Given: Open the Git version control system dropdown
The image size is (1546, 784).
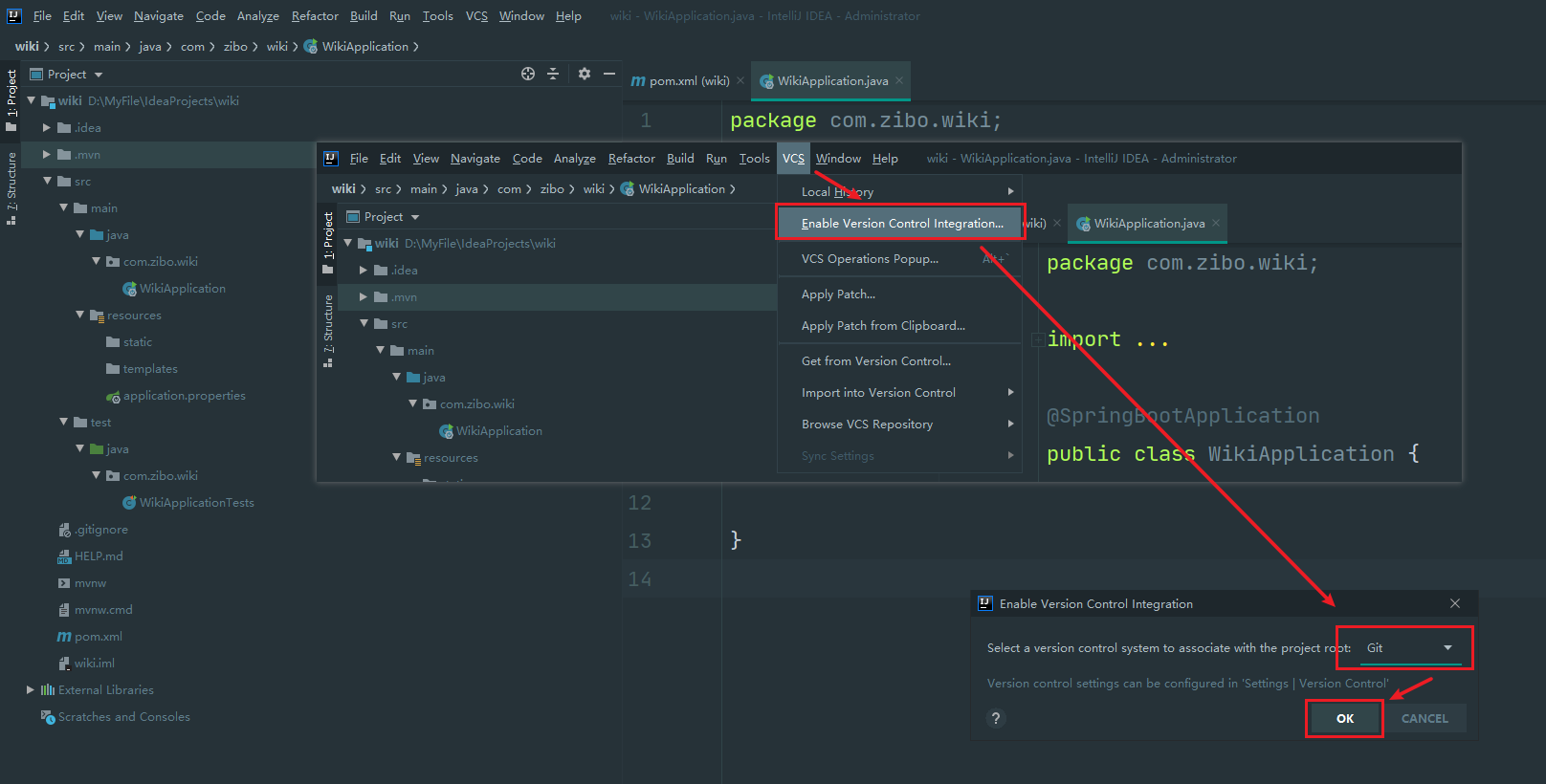Looking at the screenshot, I should [x=1410, y=648].
